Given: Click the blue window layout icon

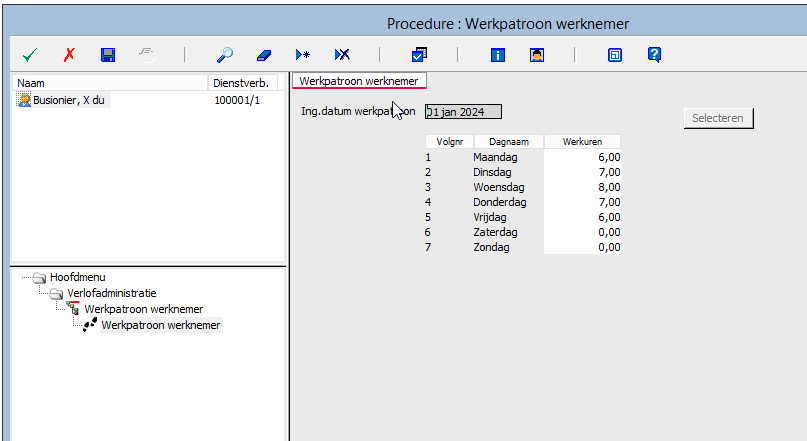Looking at the screenshot, I should click(x=615, y=55).
